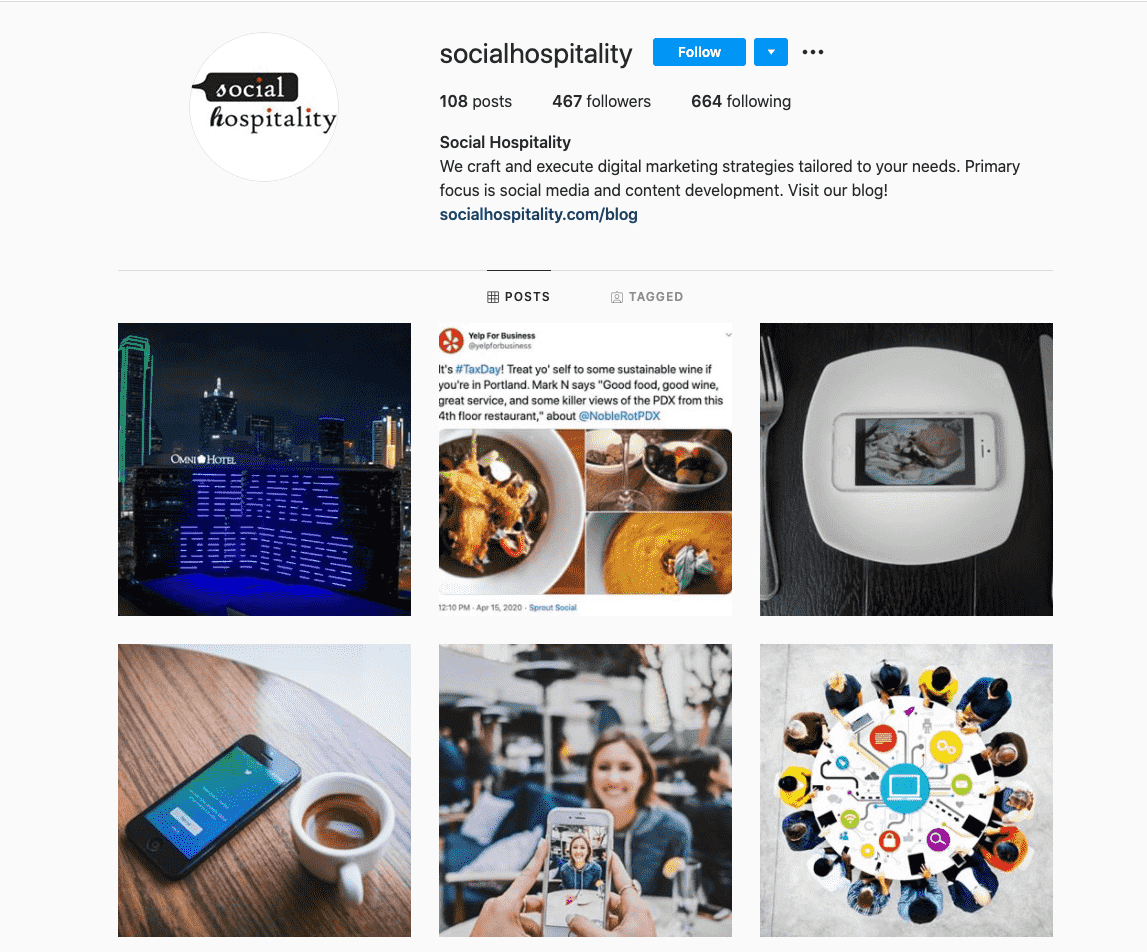The image size is (1147, 952).
Task: Open the Yelp For Business tweet post
Action: point(585,469)
